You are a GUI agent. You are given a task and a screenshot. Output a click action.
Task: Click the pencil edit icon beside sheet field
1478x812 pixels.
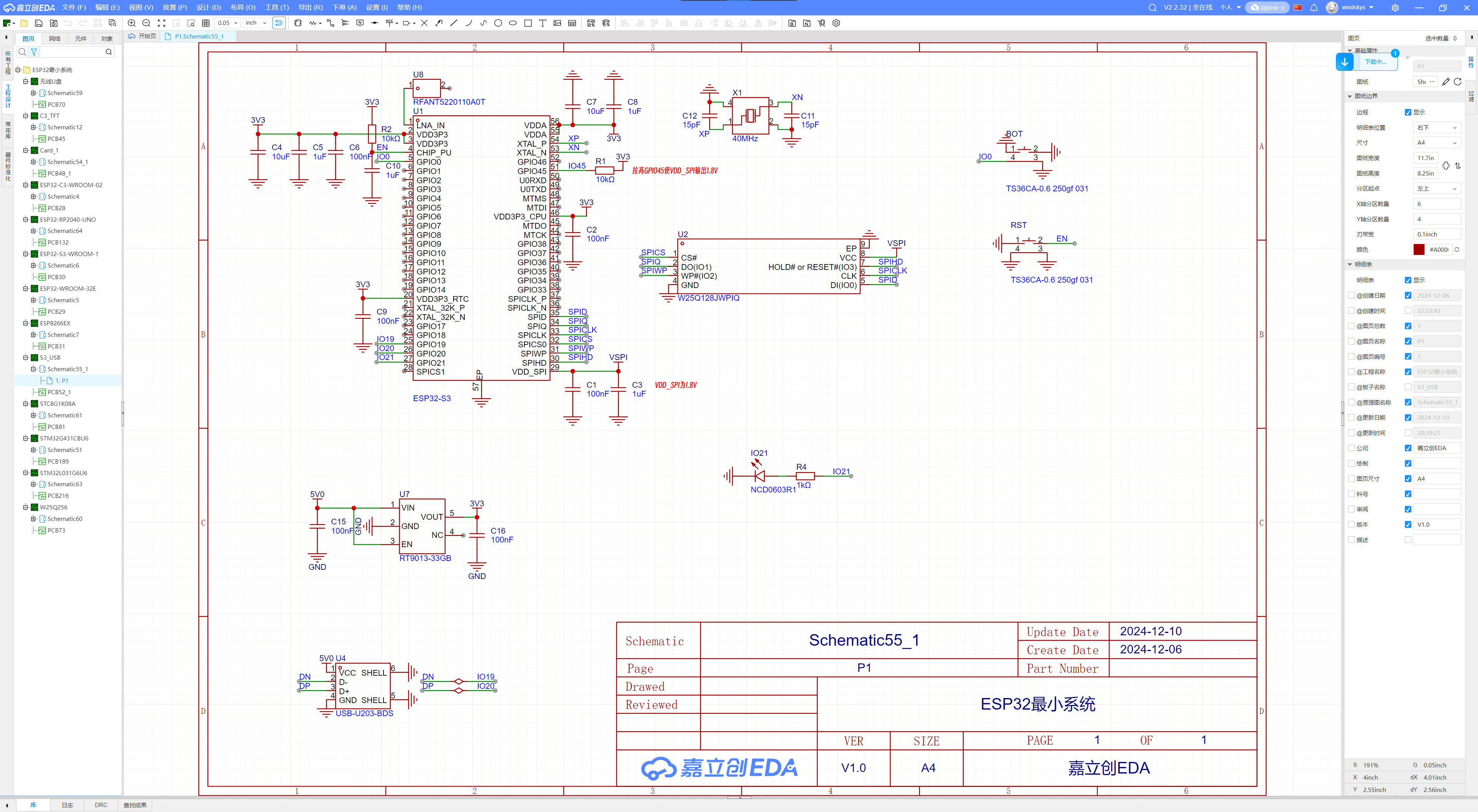click(1446, 82)
